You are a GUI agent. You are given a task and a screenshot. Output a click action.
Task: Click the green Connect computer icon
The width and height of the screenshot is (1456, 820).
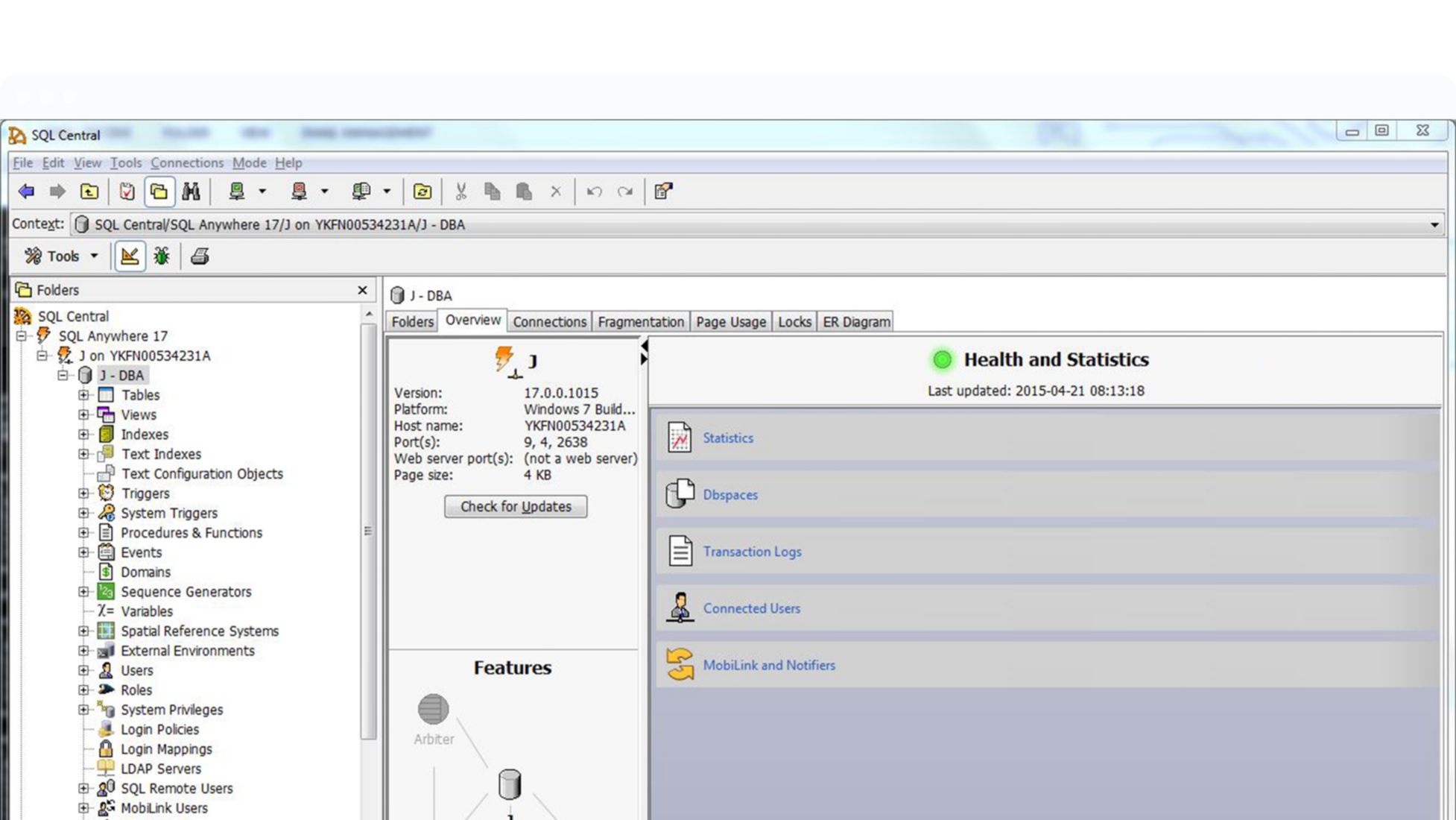click(x=237, y=192)
